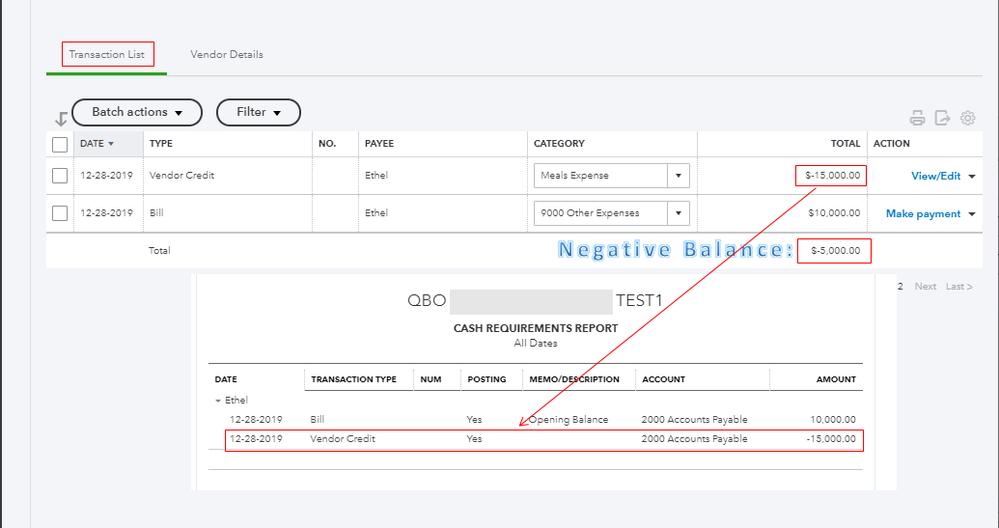Click TRANSACTION TYPE report column header
Screen dimensions: 999x528
(x=354, y=379)
